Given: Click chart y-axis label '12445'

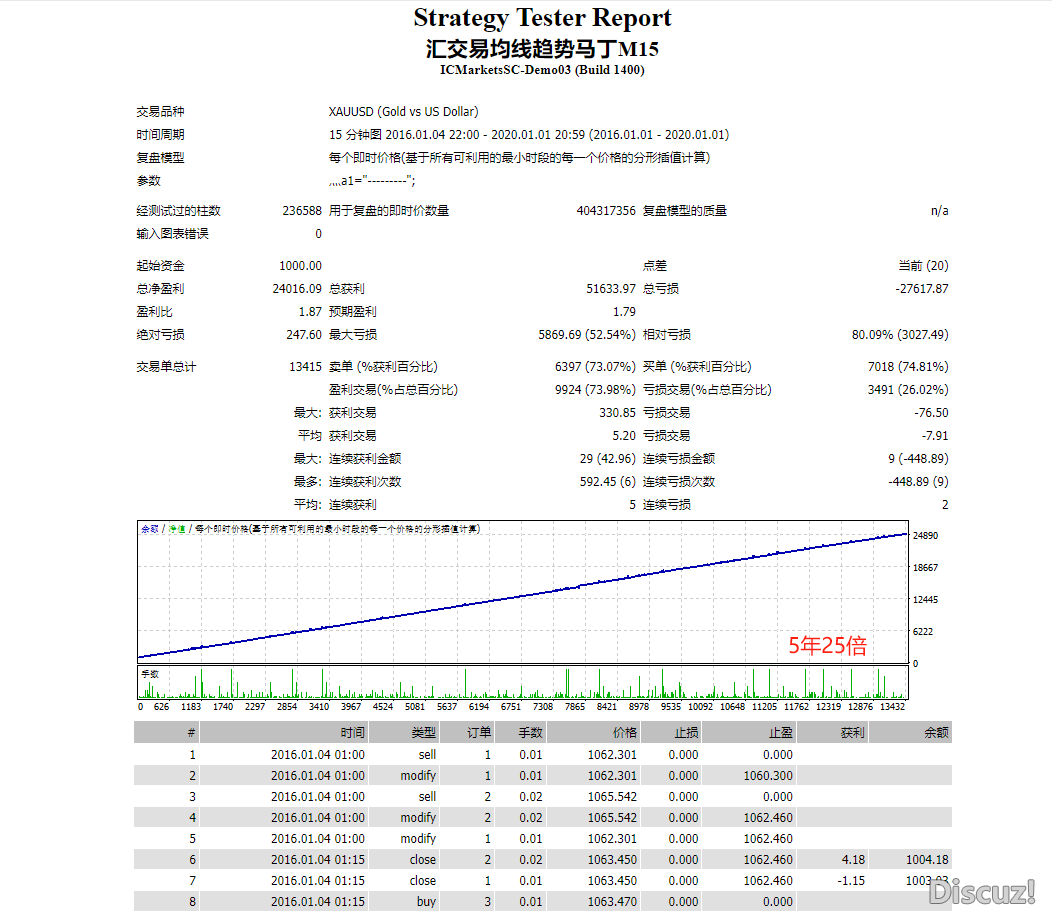Looking at the screenshot, I should point(925,599).
